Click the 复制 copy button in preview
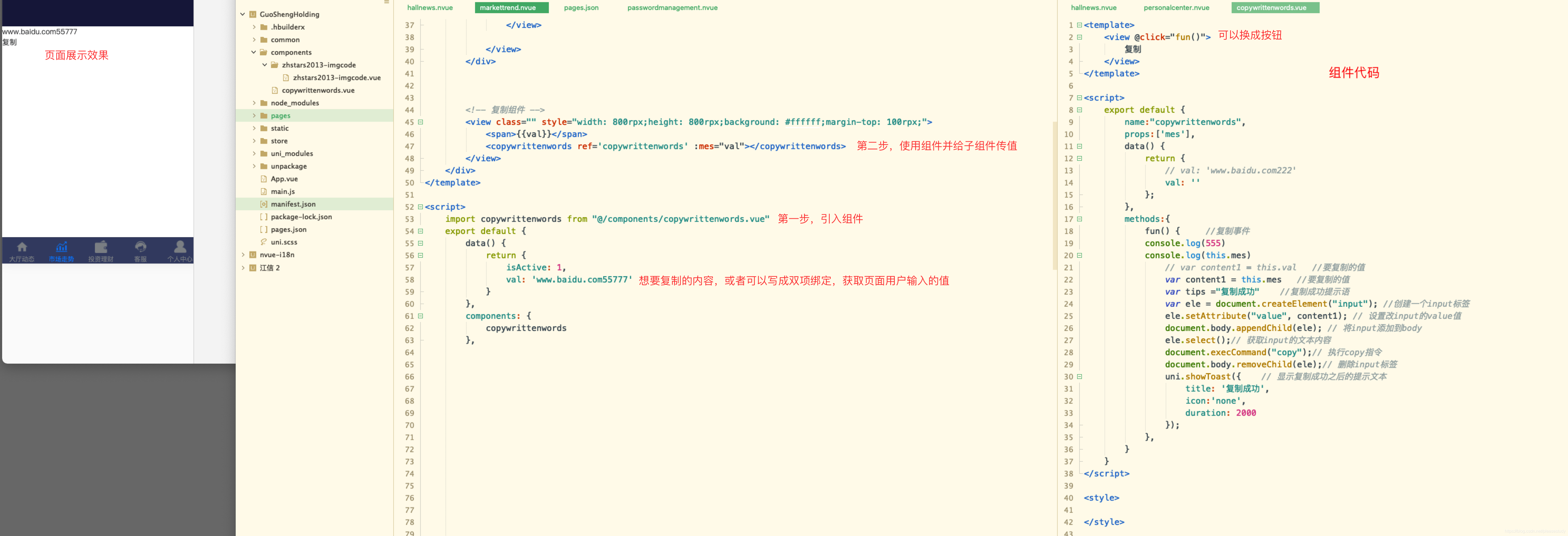This screenshot has height=536, width=1568. pyautogui.click(x=10, y=43)
